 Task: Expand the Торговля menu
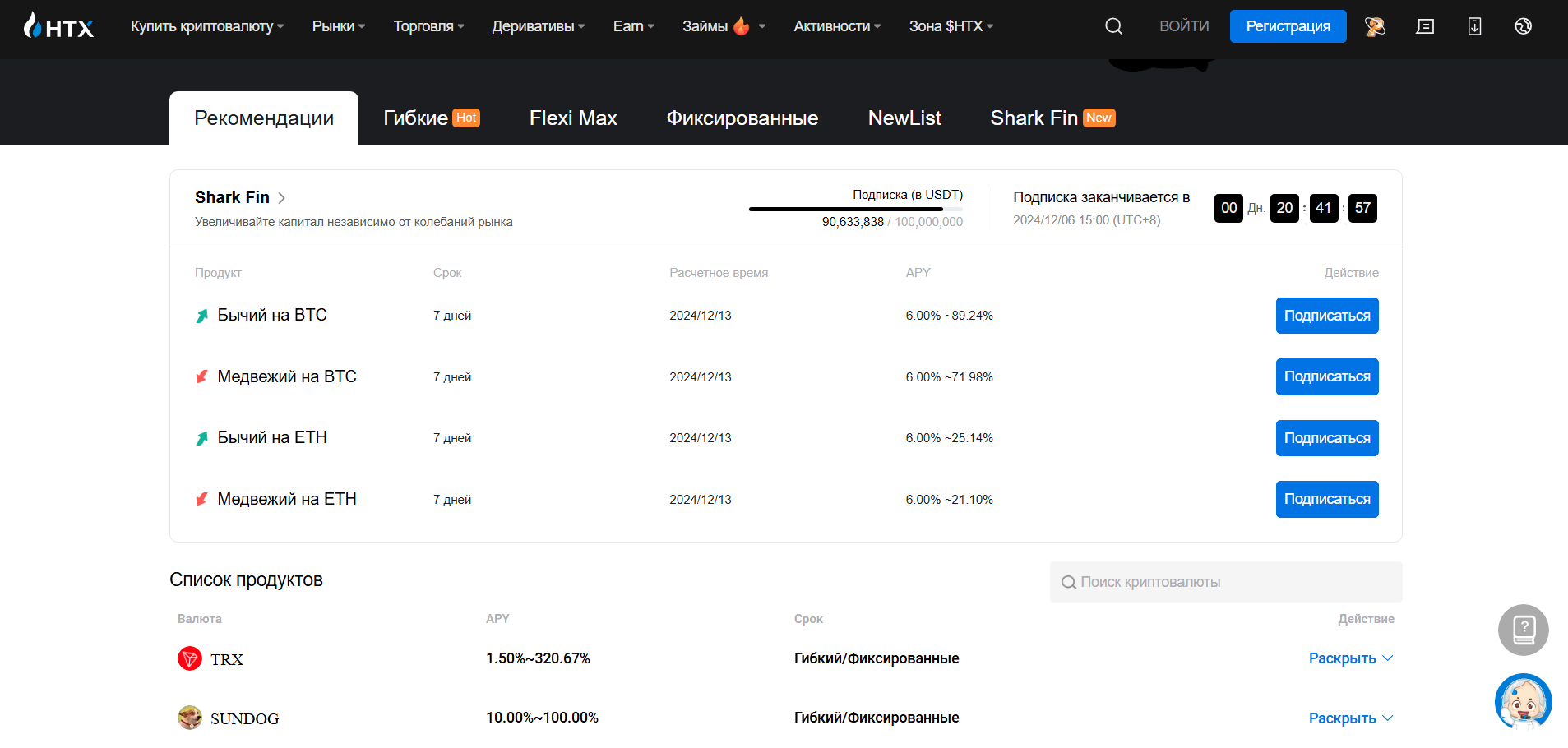[428, 26]
